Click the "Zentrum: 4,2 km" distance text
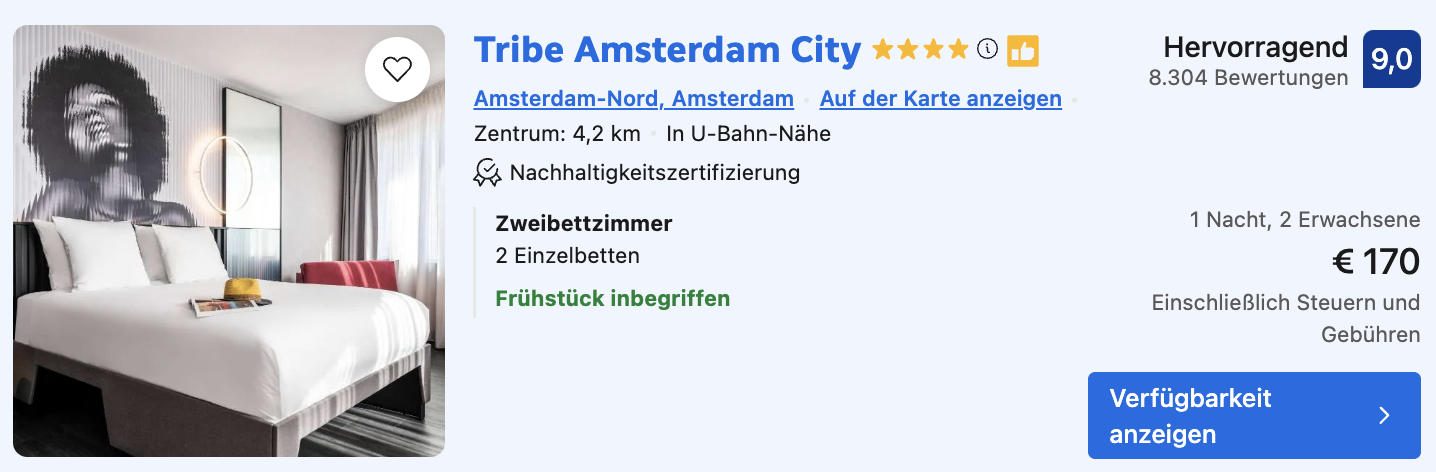 tap(557, 134)
